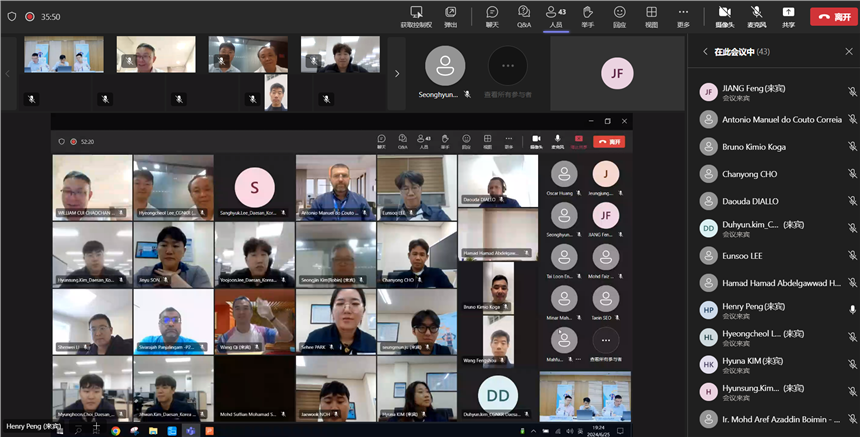Viewport: 860px width, 437px height.
Task: Open the 聊天 chat icon
Action: click(492, 12)
